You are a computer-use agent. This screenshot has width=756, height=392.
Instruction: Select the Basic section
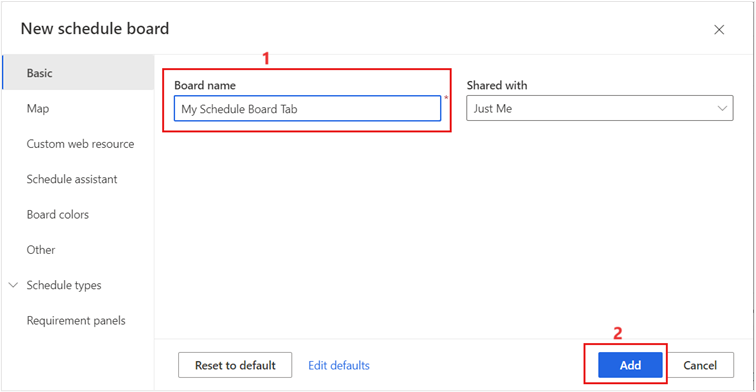[x=78, y=73]
